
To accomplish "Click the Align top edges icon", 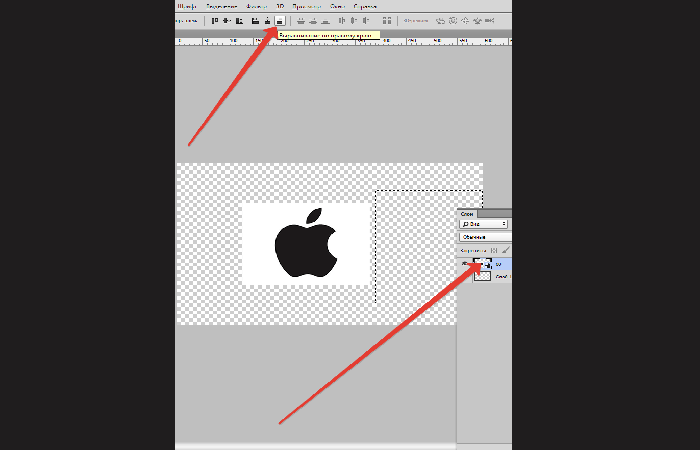I will [215, 21].
